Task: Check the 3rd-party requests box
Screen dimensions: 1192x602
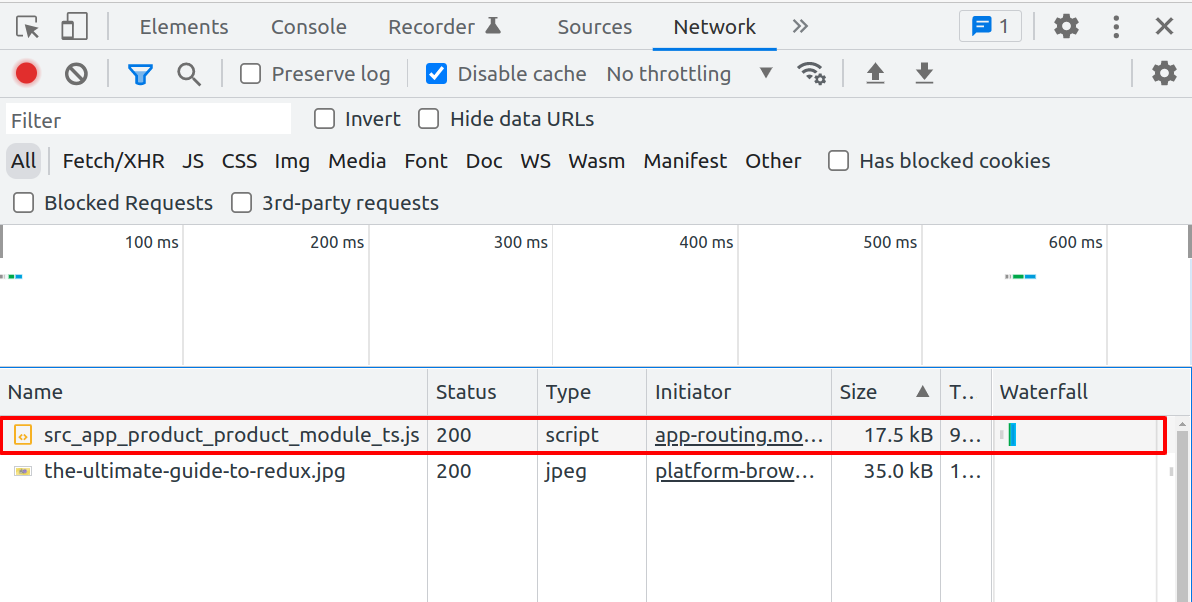Action: (x=242, y=203)
